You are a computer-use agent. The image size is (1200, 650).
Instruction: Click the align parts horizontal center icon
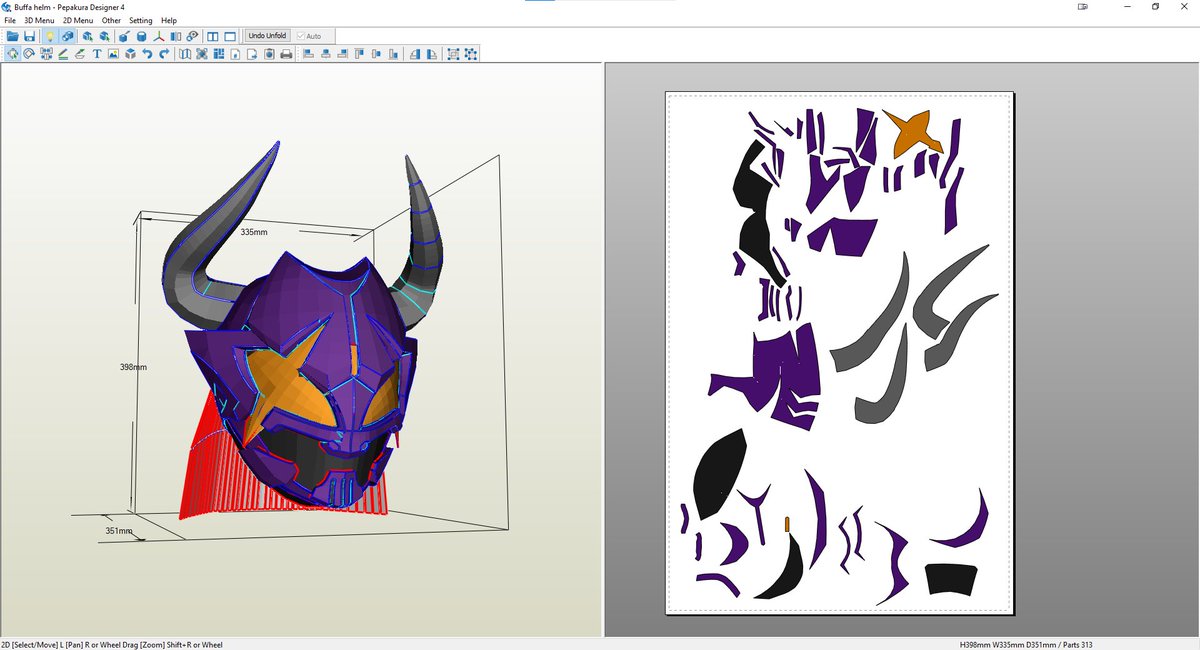[x=325, y=53]
